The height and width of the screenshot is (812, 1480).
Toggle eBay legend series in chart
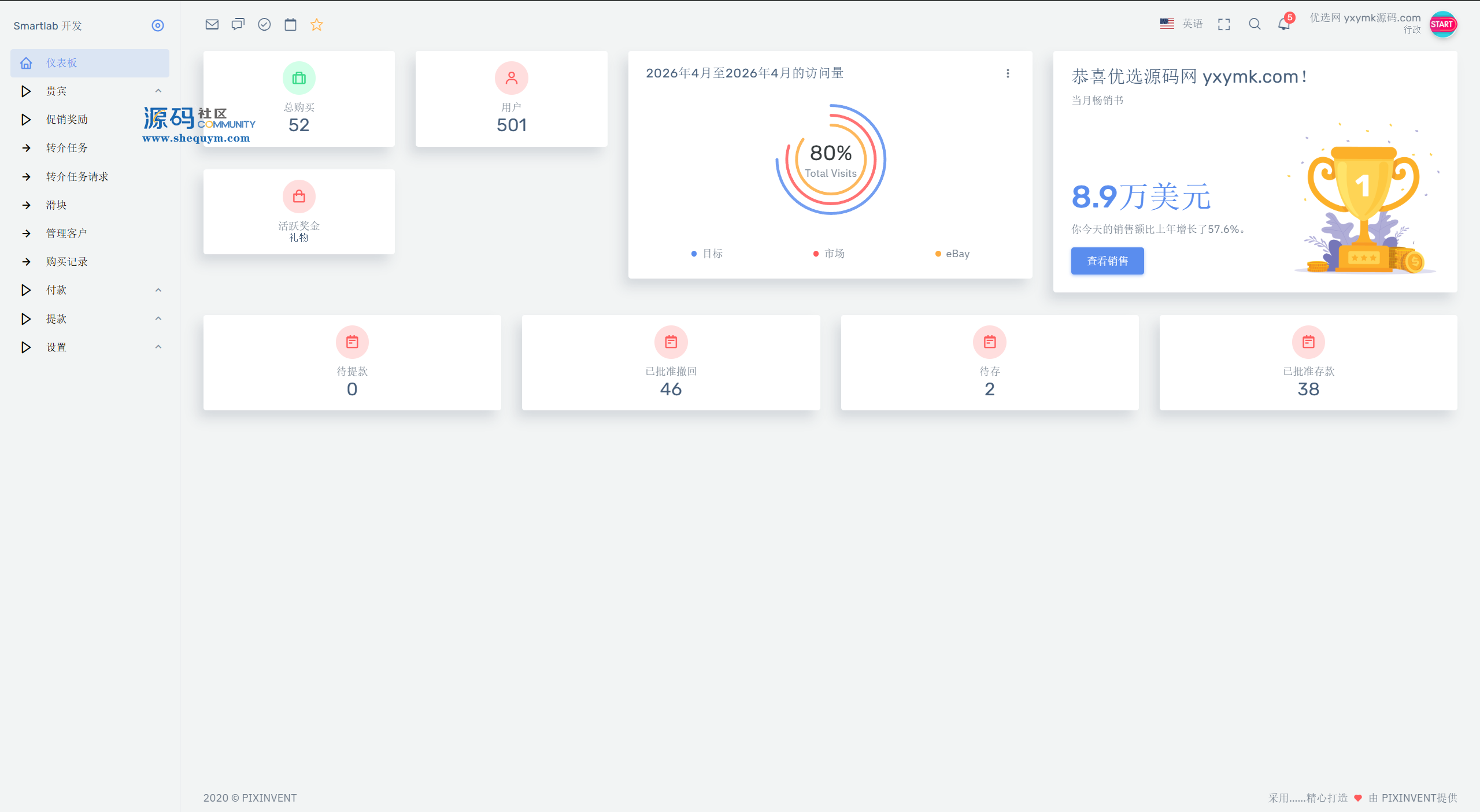tap(952, 254)
